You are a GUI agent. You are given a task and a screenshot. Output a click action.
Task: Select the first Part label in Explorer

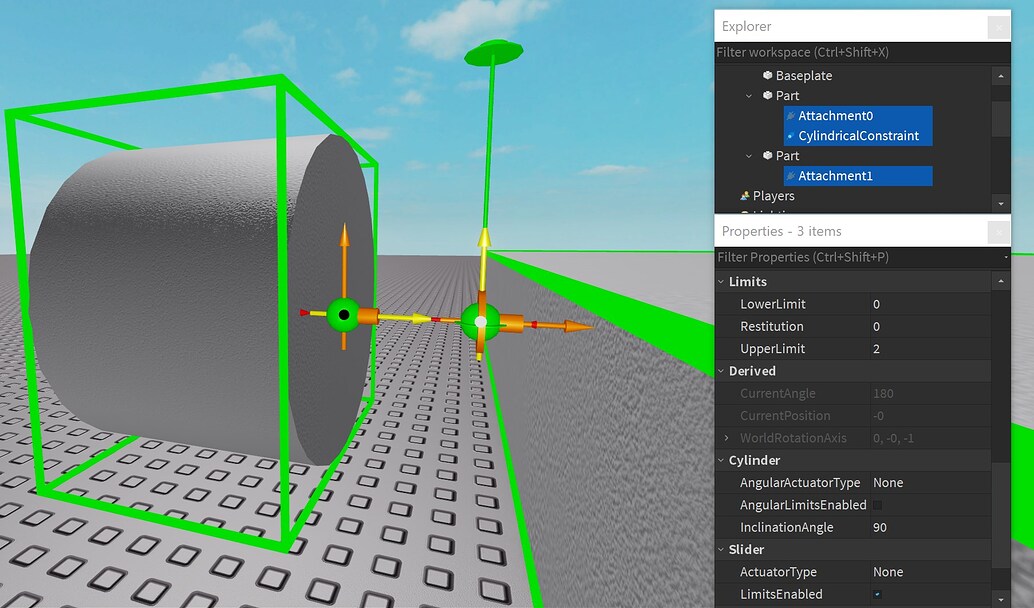pos(787,96)
